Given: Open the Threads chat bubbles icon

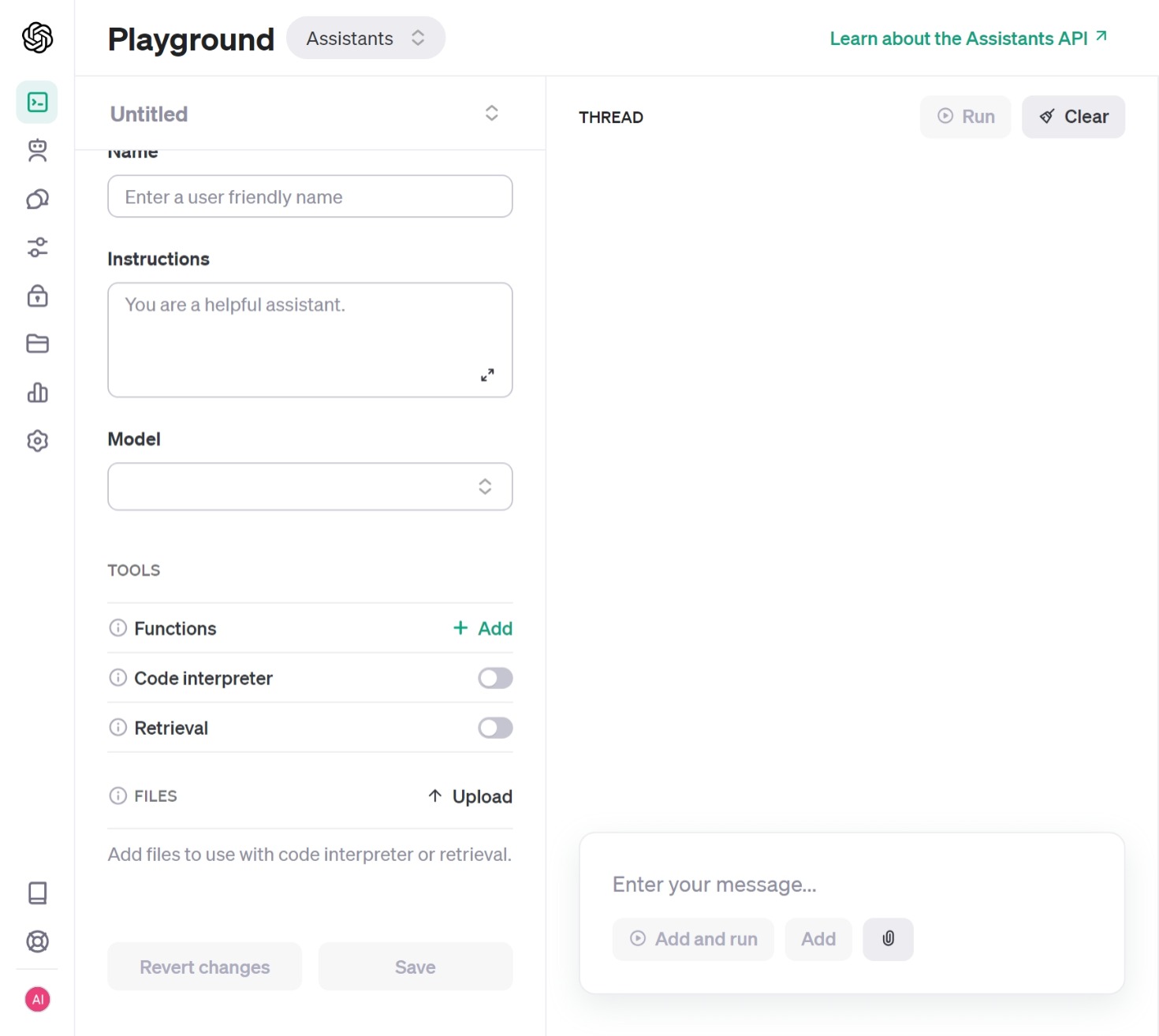Looking at the screenshot, I should pos(37,199).
